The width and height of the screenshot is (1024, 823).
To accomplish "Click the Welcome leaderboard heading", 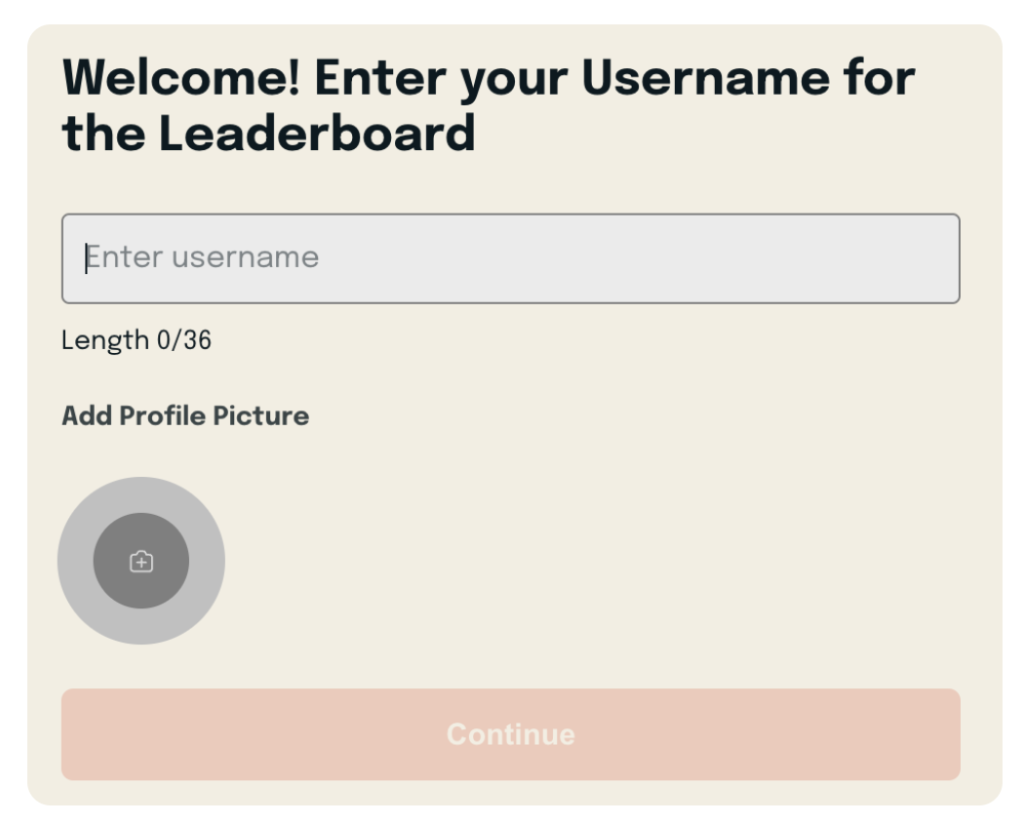I will pyautogui.click(x=488, y=105).
